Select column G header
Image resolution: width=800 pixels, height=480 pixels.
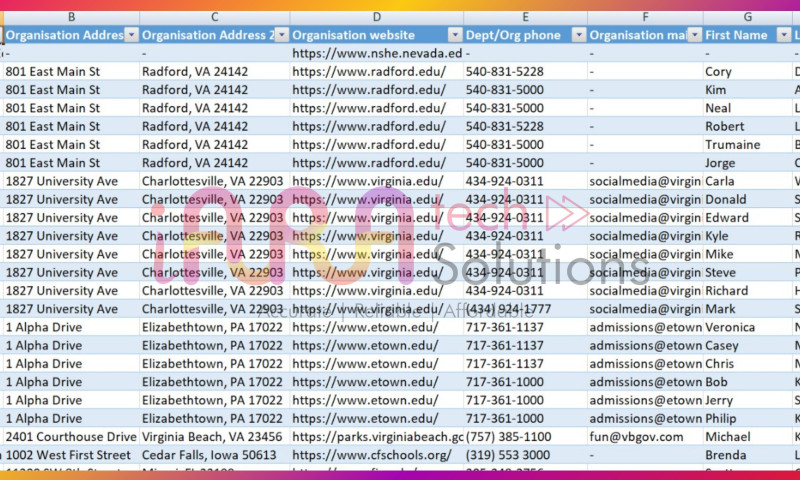(x=747, y=17)
